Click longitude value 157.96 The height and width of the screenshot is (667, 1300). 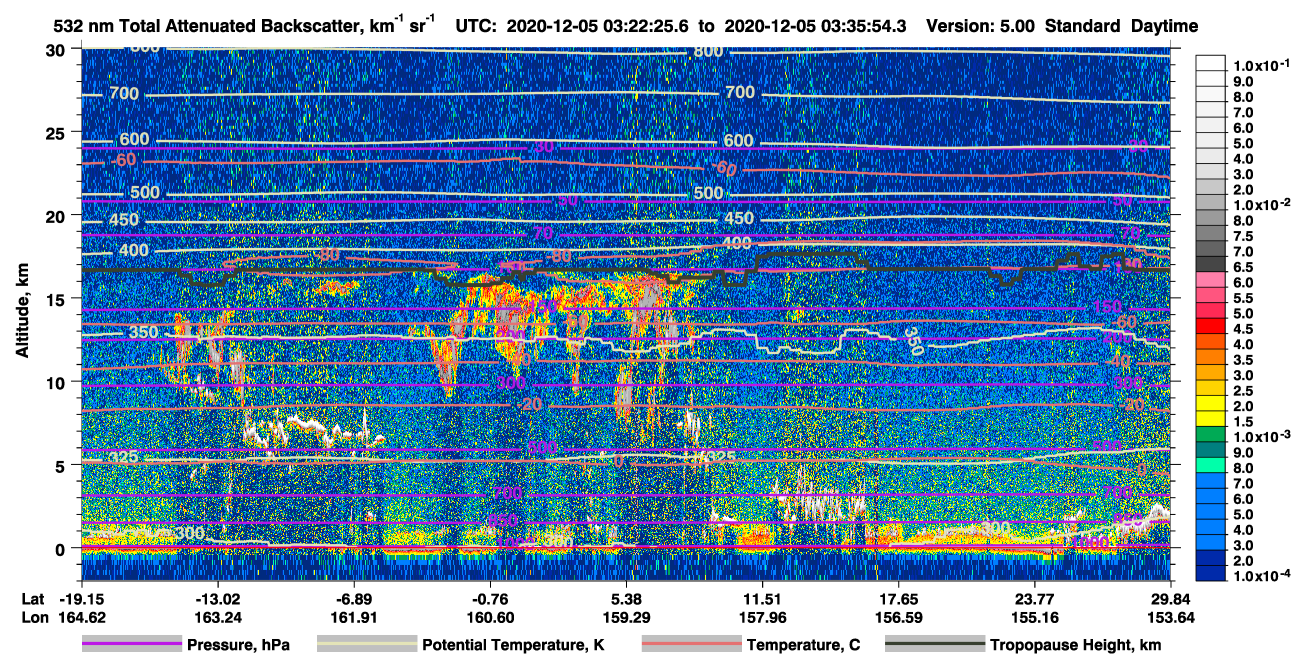point(762,617)
